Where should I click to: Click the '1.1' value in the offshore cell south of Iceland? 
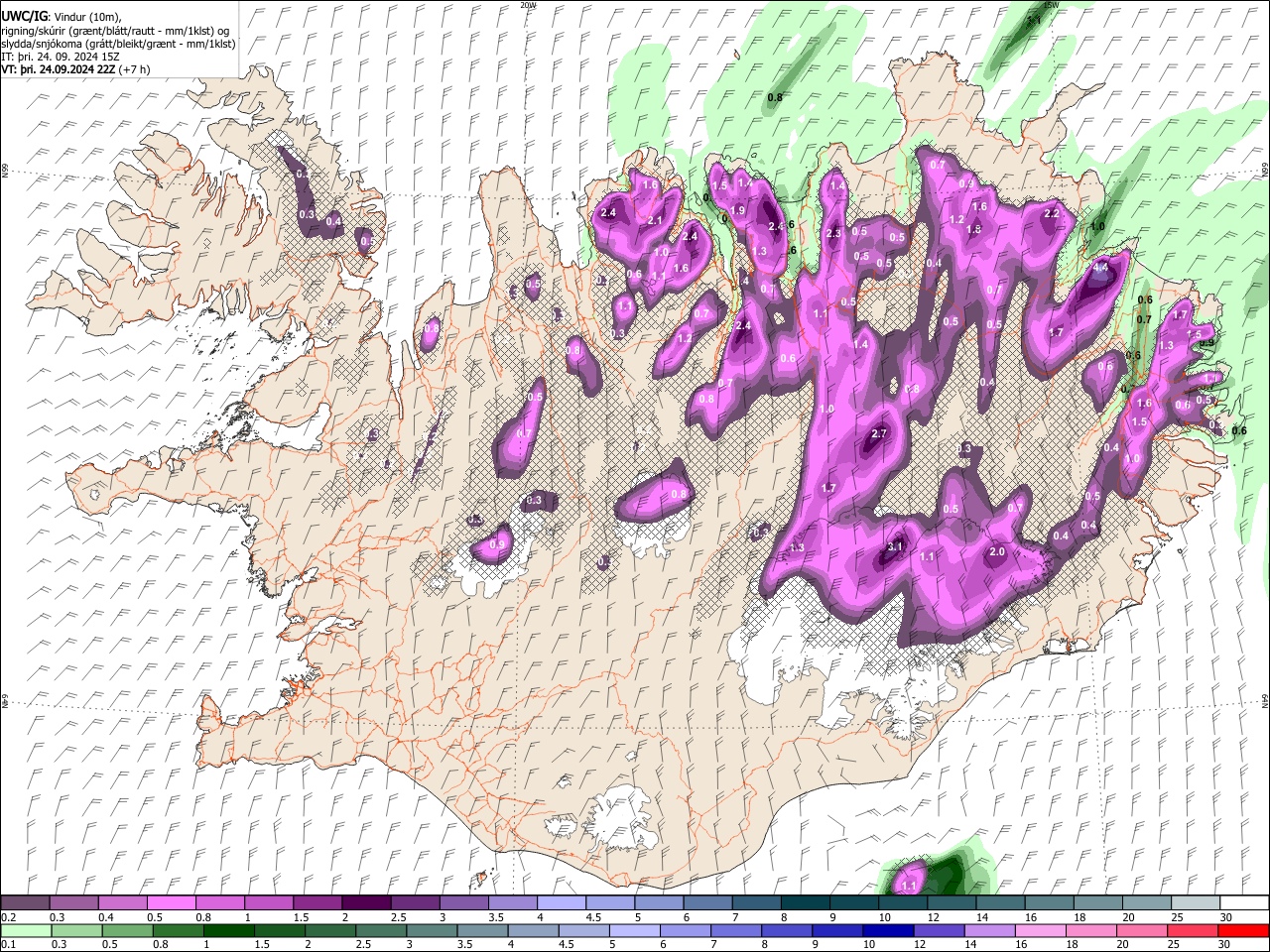point(910,885)
